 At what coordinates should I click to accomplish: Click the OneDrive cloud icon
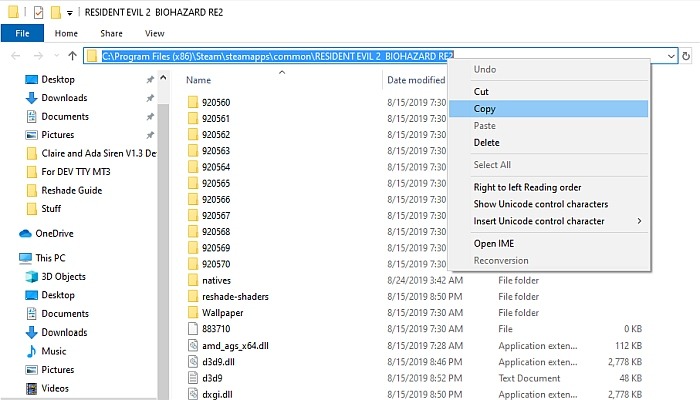click(x=25, y=233)
